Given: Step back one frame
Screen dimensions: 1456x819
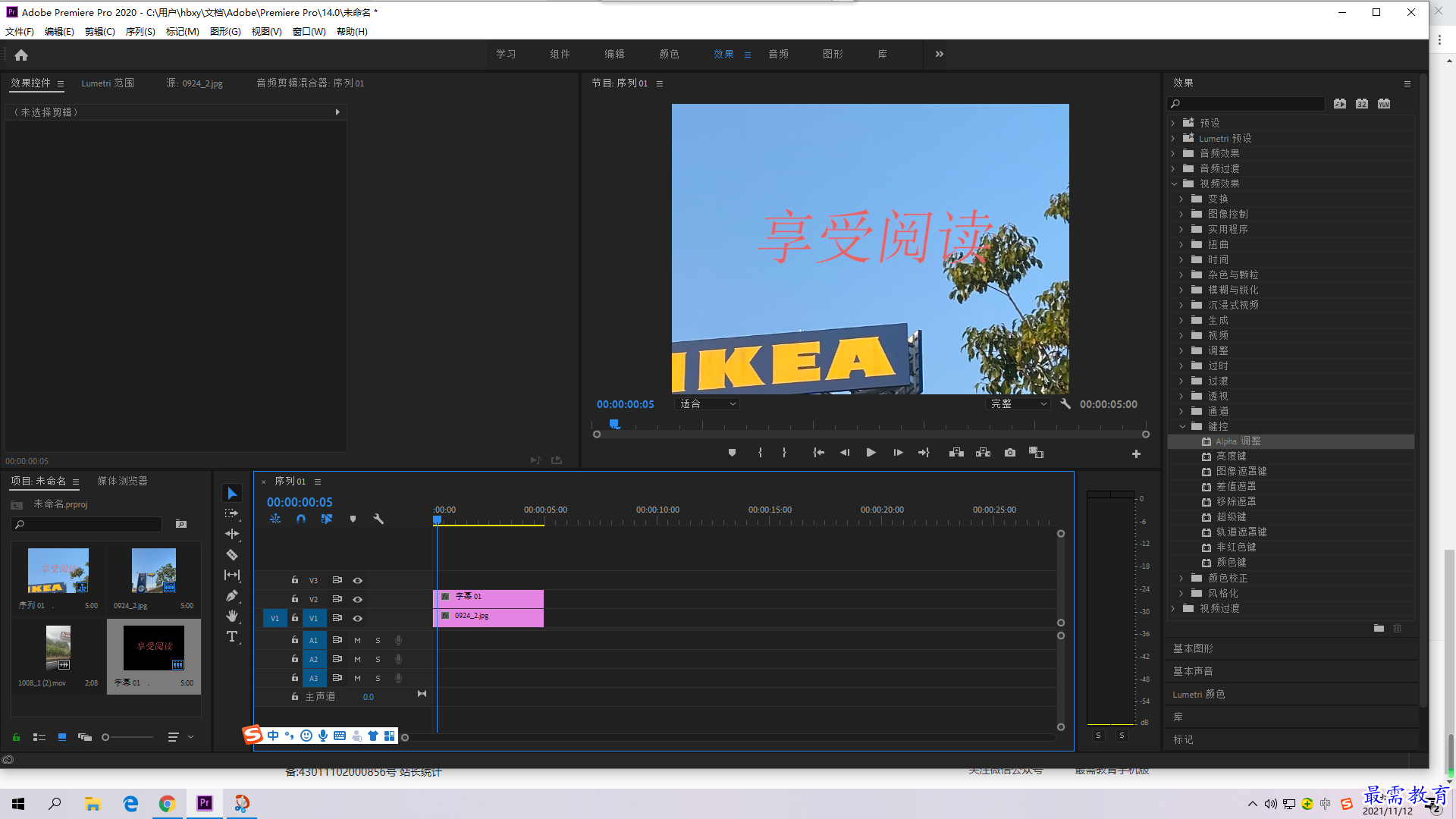Looking at the screenshot, I should point(845,453).
